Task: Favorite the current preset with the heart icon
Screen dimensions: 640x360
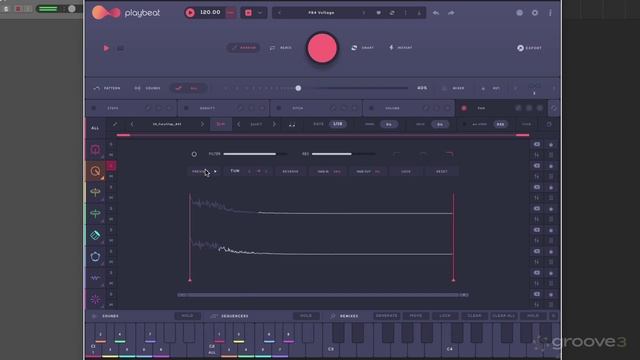Action: tap(378, 13)
